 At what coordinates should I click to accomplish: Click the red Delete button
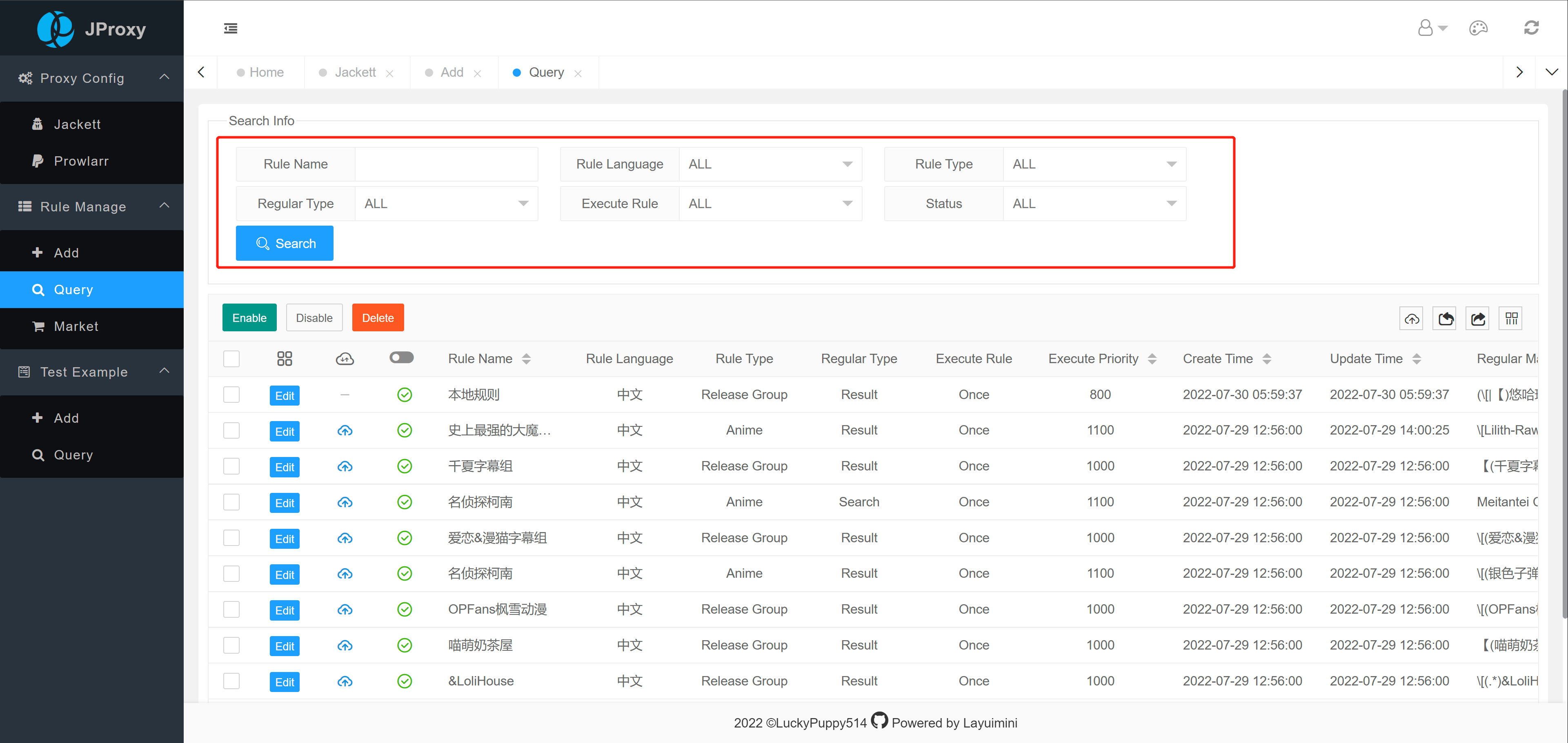point(377,318)
